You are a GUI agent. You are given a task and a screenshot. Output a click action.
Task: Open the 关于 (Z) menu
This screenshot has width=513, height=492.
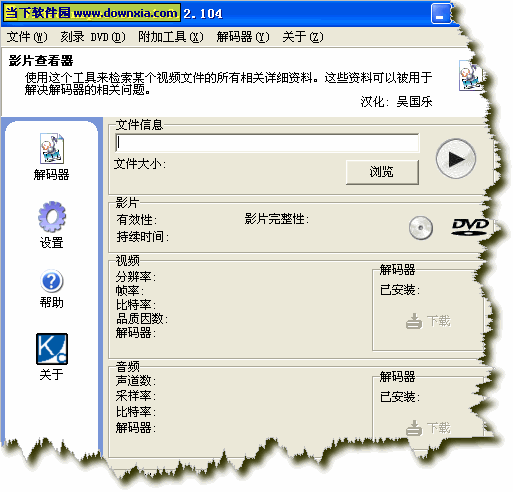click(x=303, y=37)
